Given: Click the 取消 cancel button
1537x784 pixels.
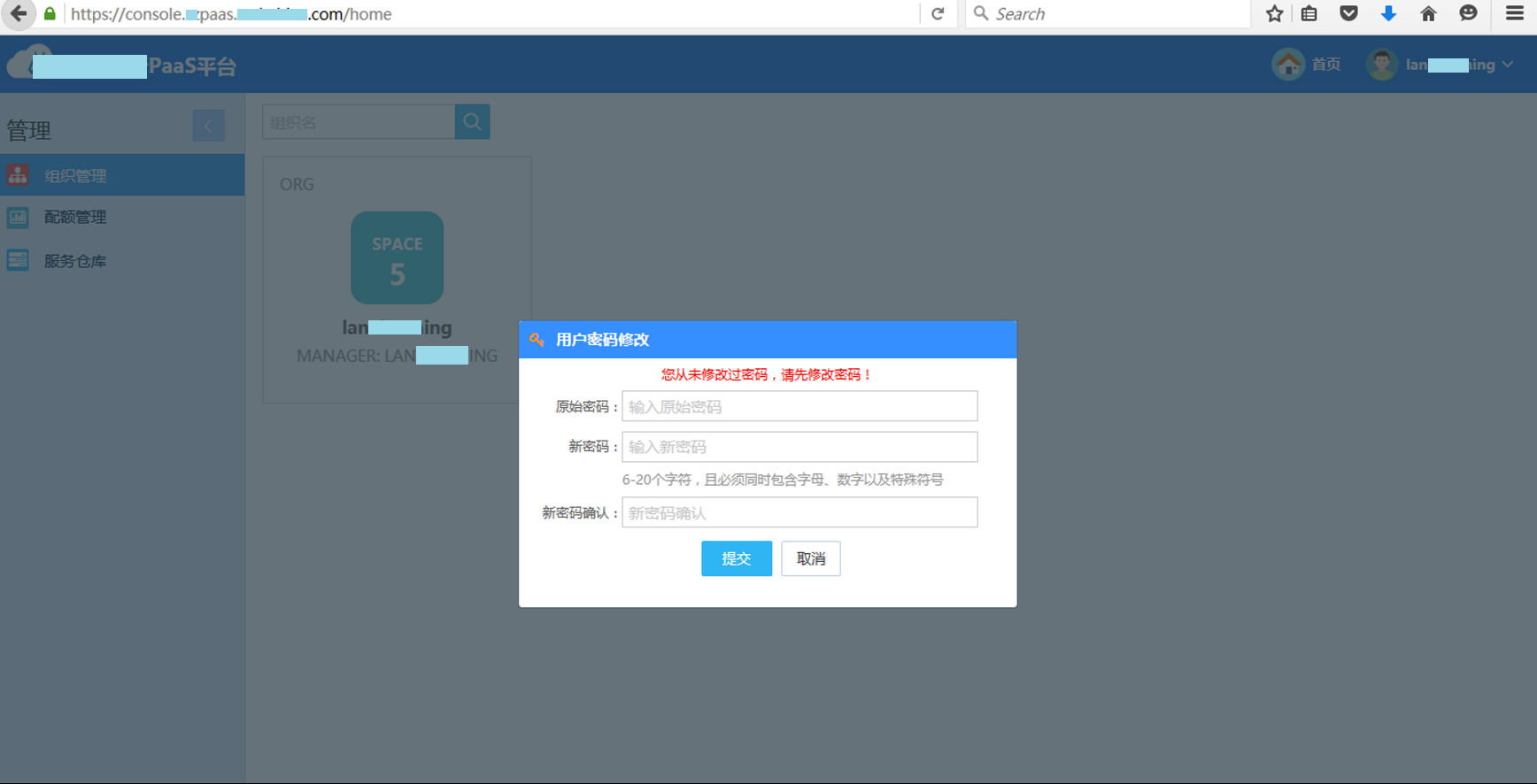Looking at the screenshot, I should [811, 558].
